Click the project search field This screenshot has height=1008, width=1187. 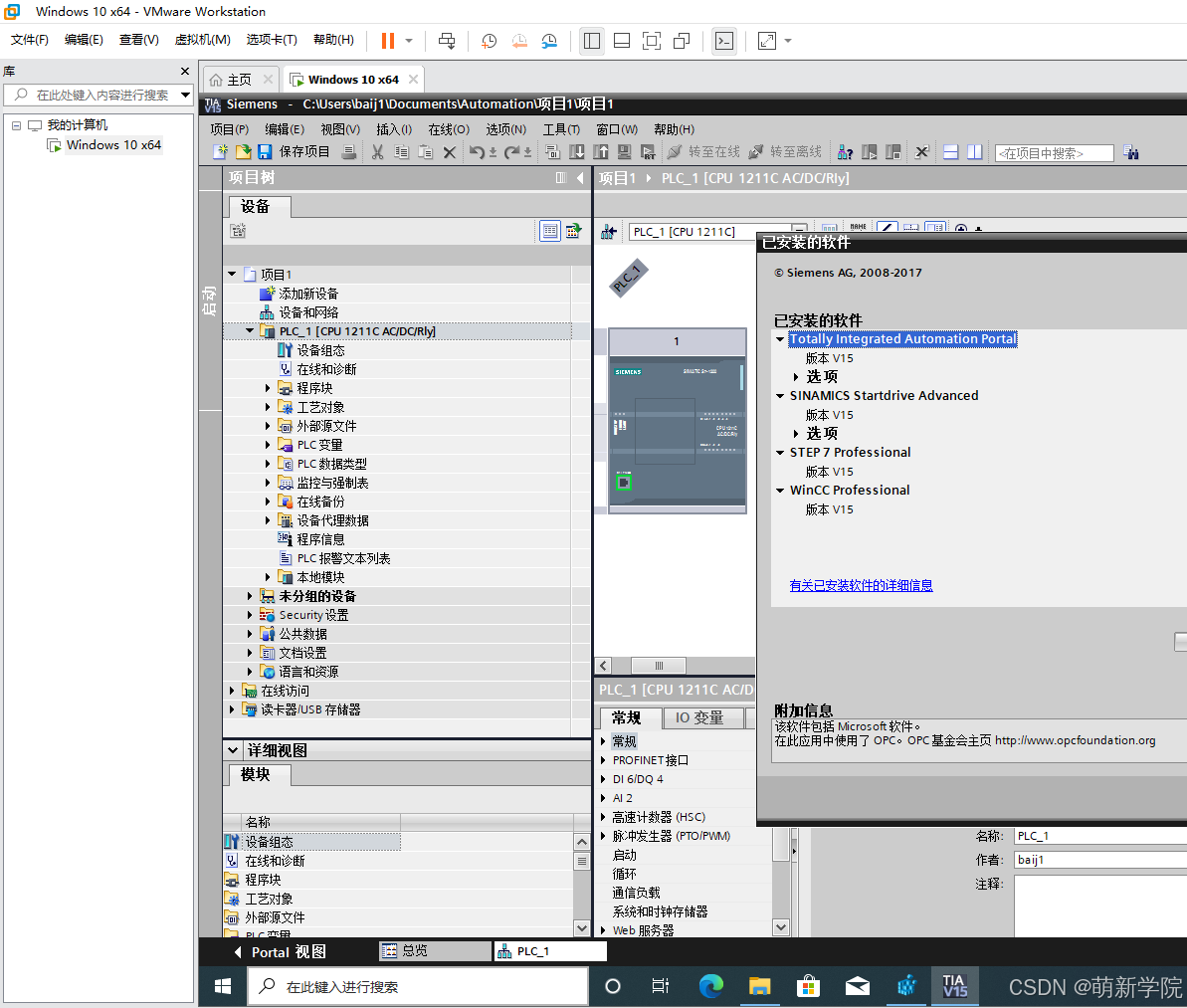tap(1054, 153)
